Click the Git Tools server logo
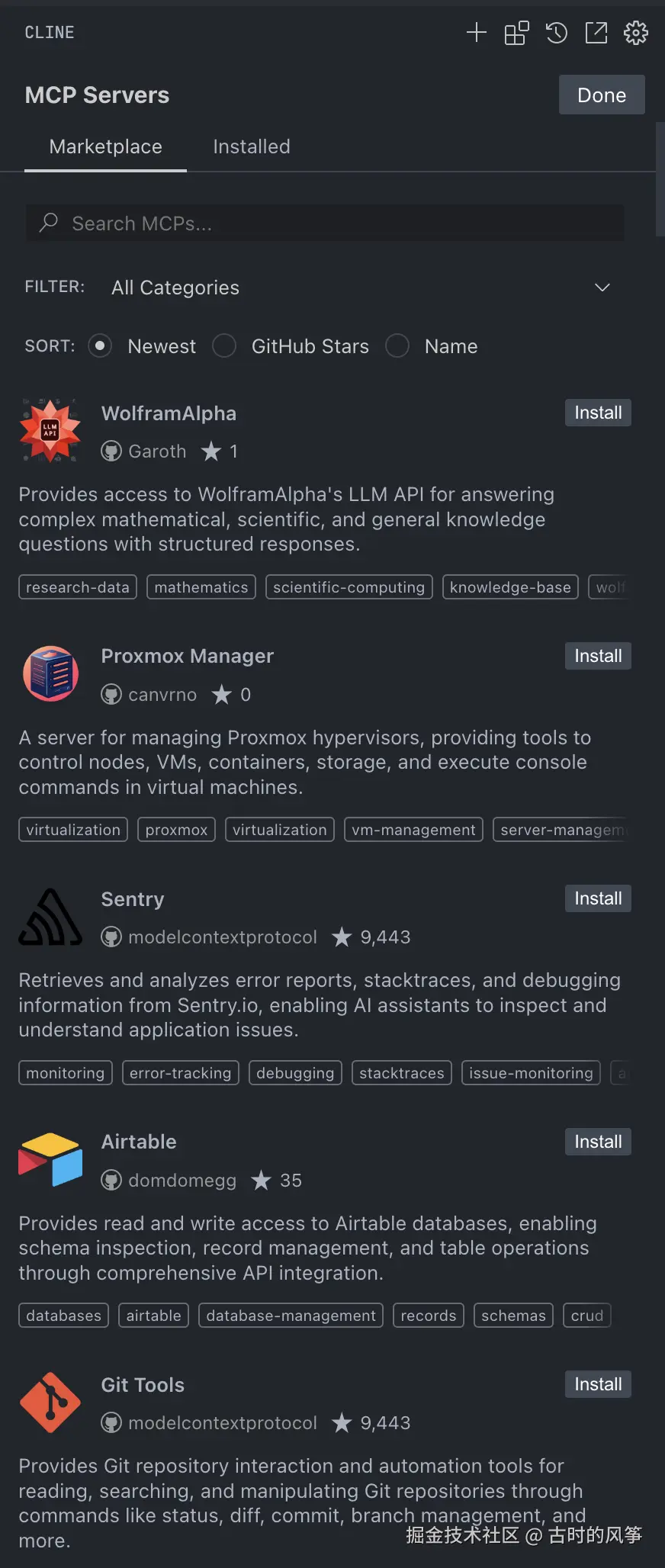This screenshot has height=1568, width=665. point(50,1403)
